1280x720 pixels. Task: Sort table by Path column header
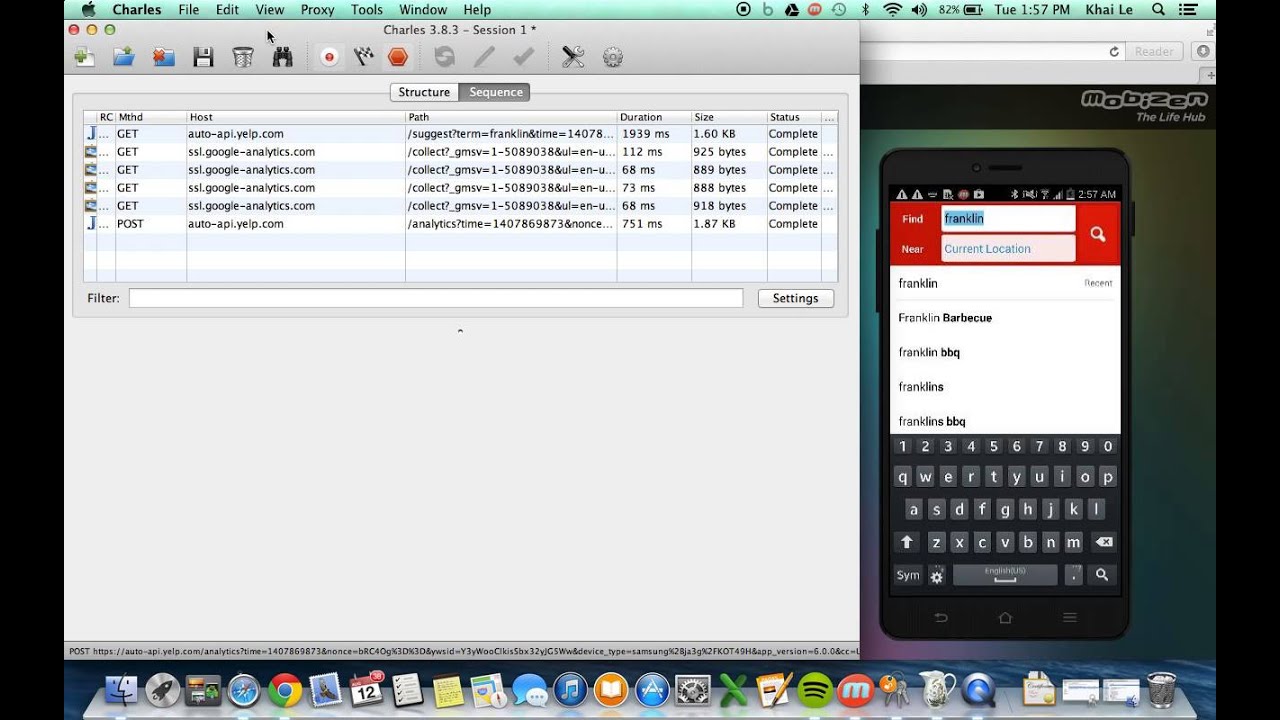[x=511, y=117]
